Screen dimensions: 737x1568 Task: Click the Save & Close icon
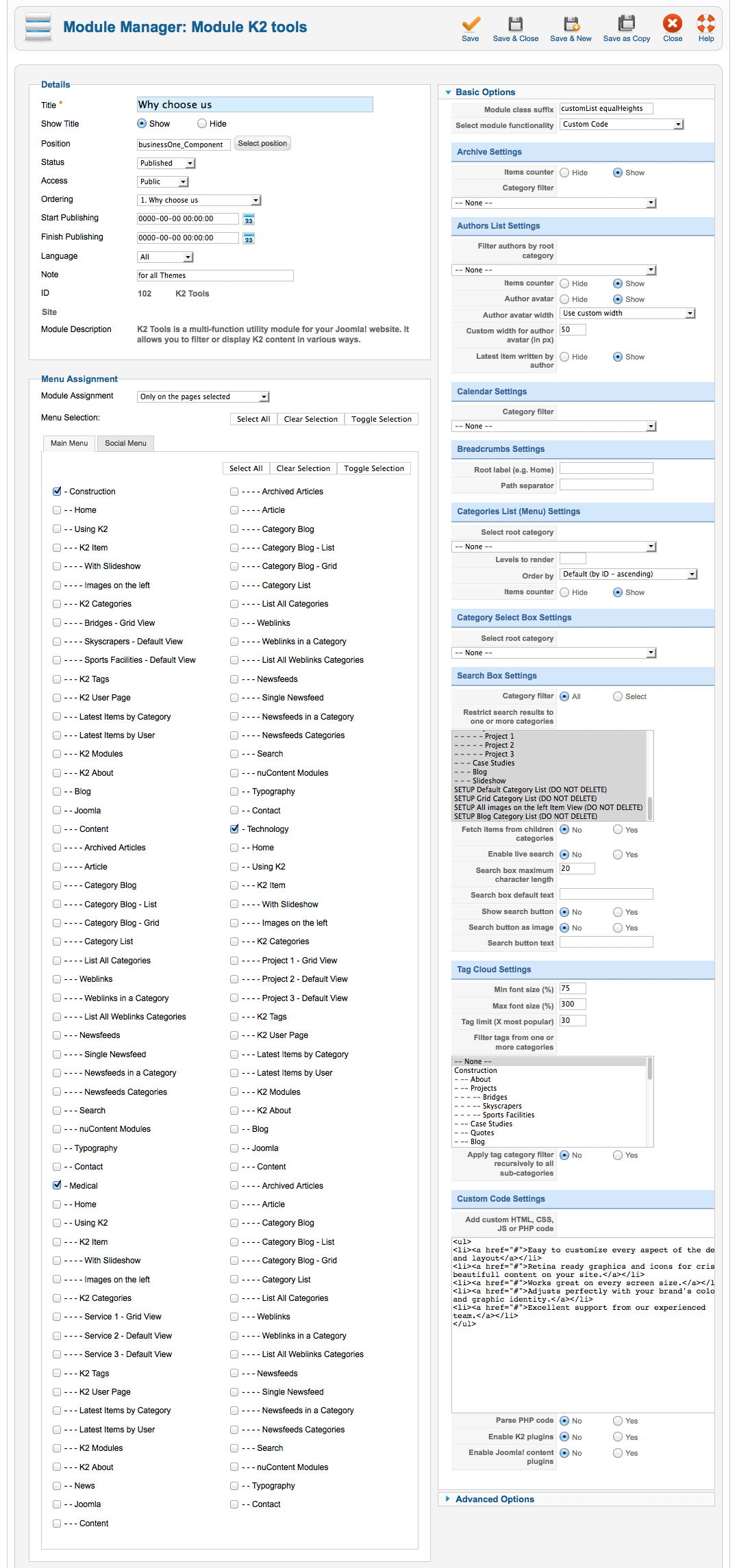click(516, 24)
